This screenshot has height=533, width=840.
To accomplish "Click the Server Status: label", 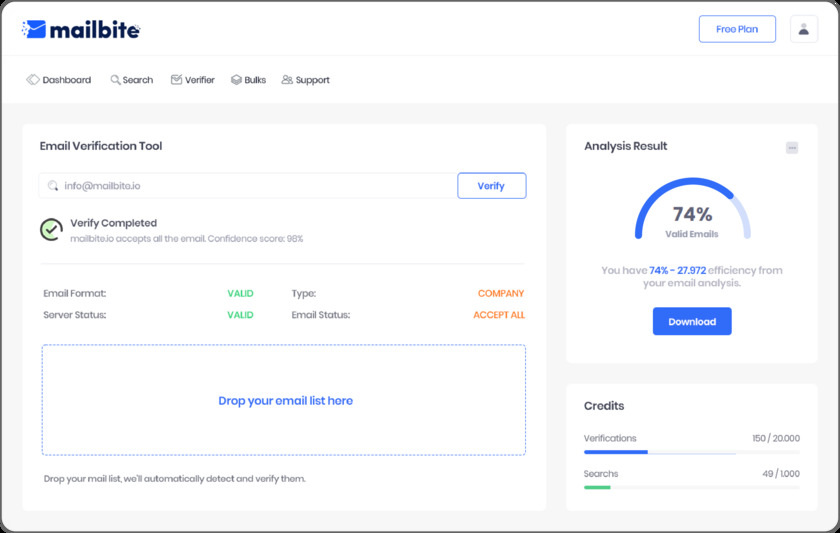I will tap(75, 315).
